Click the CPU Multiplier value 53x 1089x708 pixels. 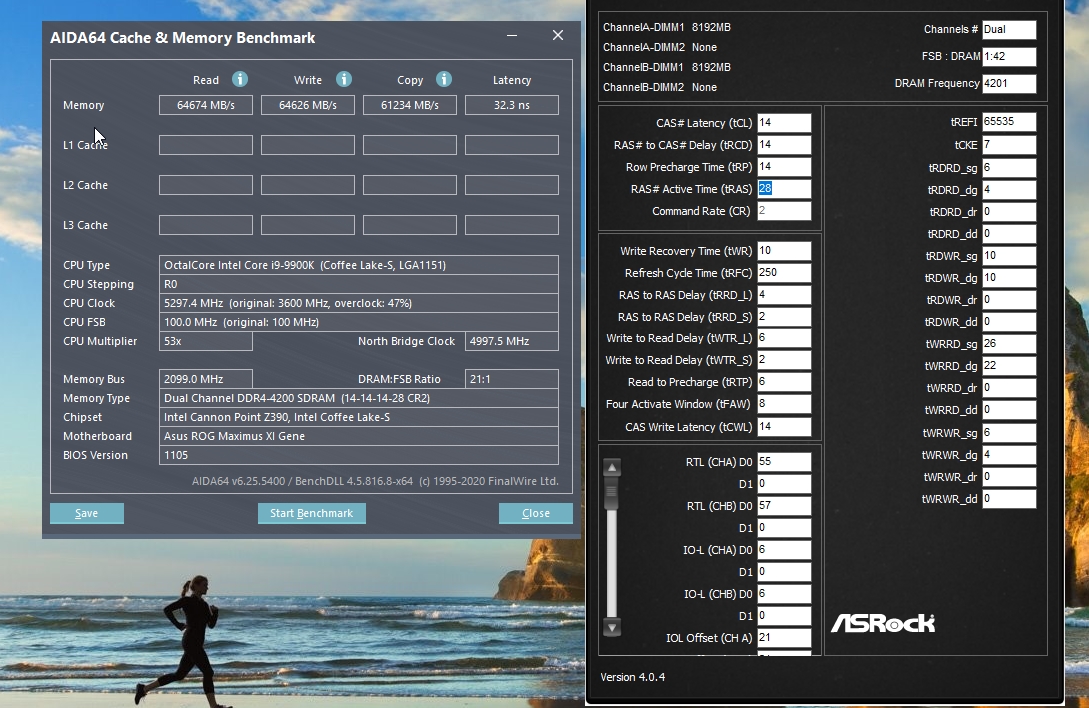(206, 341)
